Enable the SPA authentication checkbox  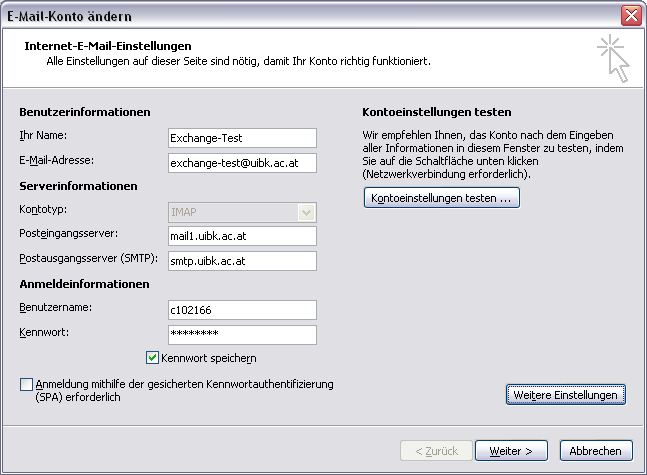[26, 384]
